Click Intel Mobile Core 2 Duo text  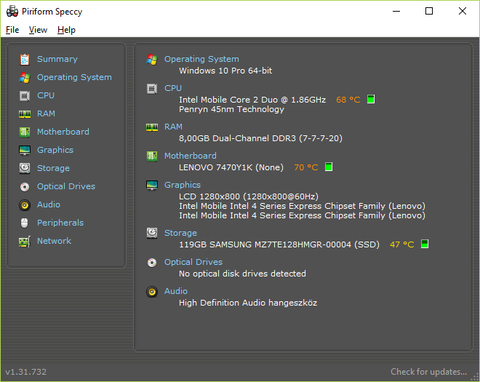[x=252, y=100]
